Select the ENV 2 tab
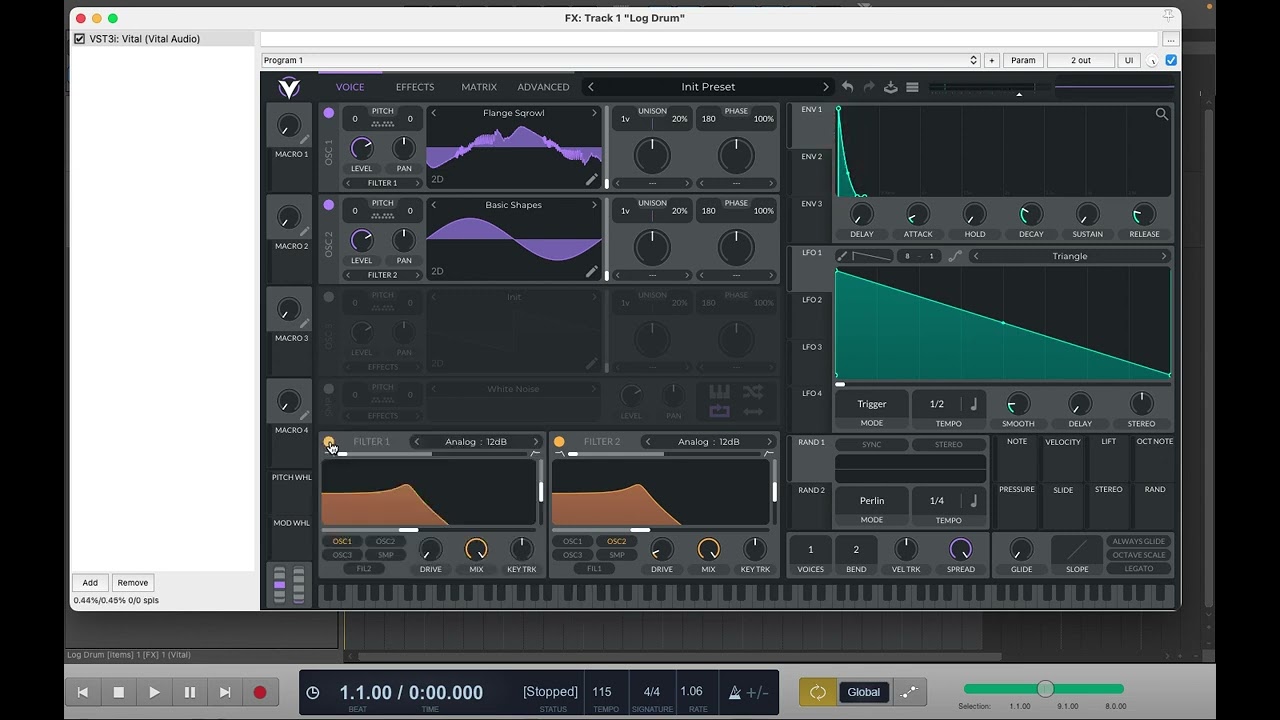The height and width of the screenshot is (720, 1280). tap(811, 156)
